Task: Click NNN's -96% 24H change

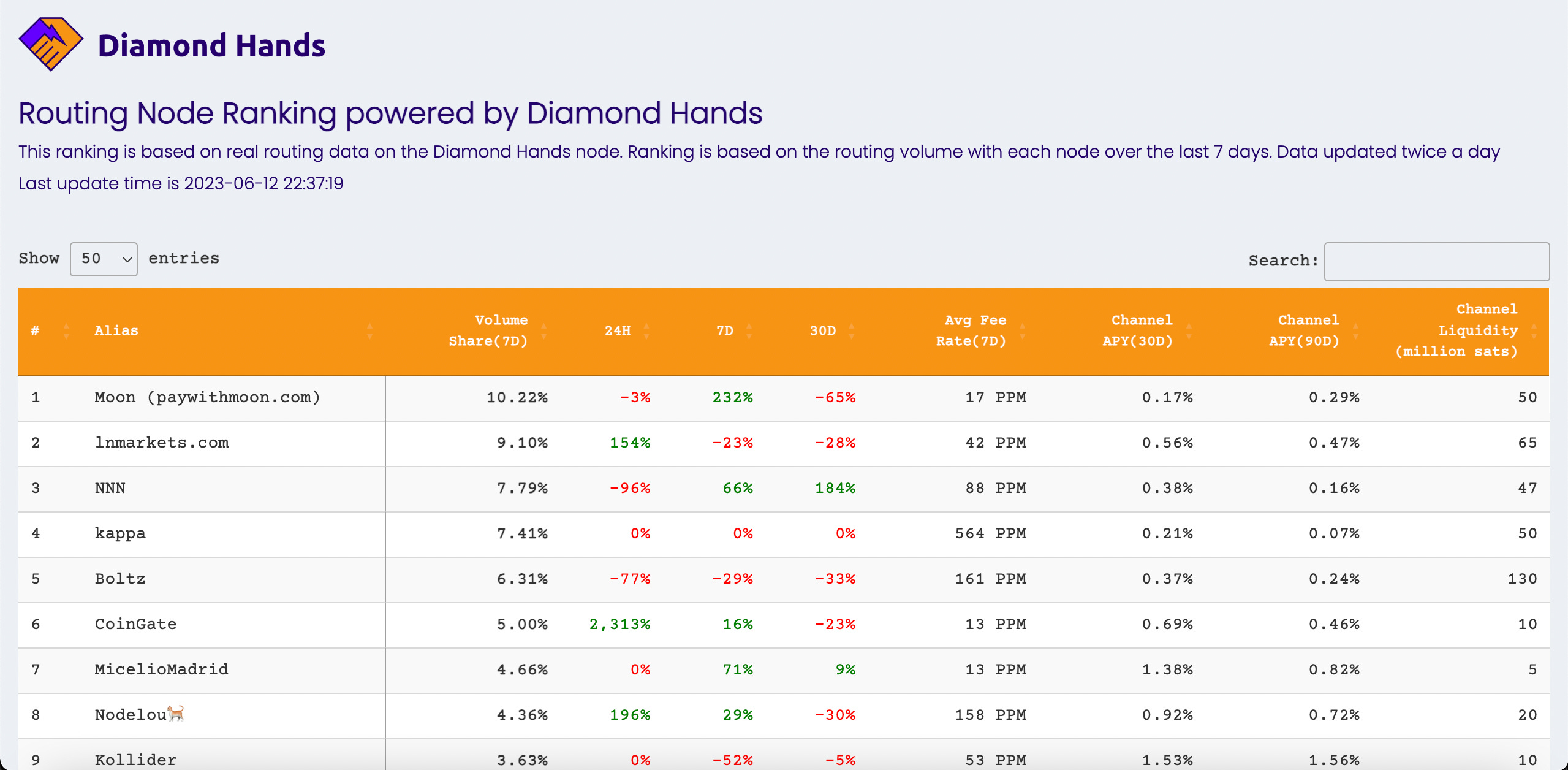Action: click(630, 489)
